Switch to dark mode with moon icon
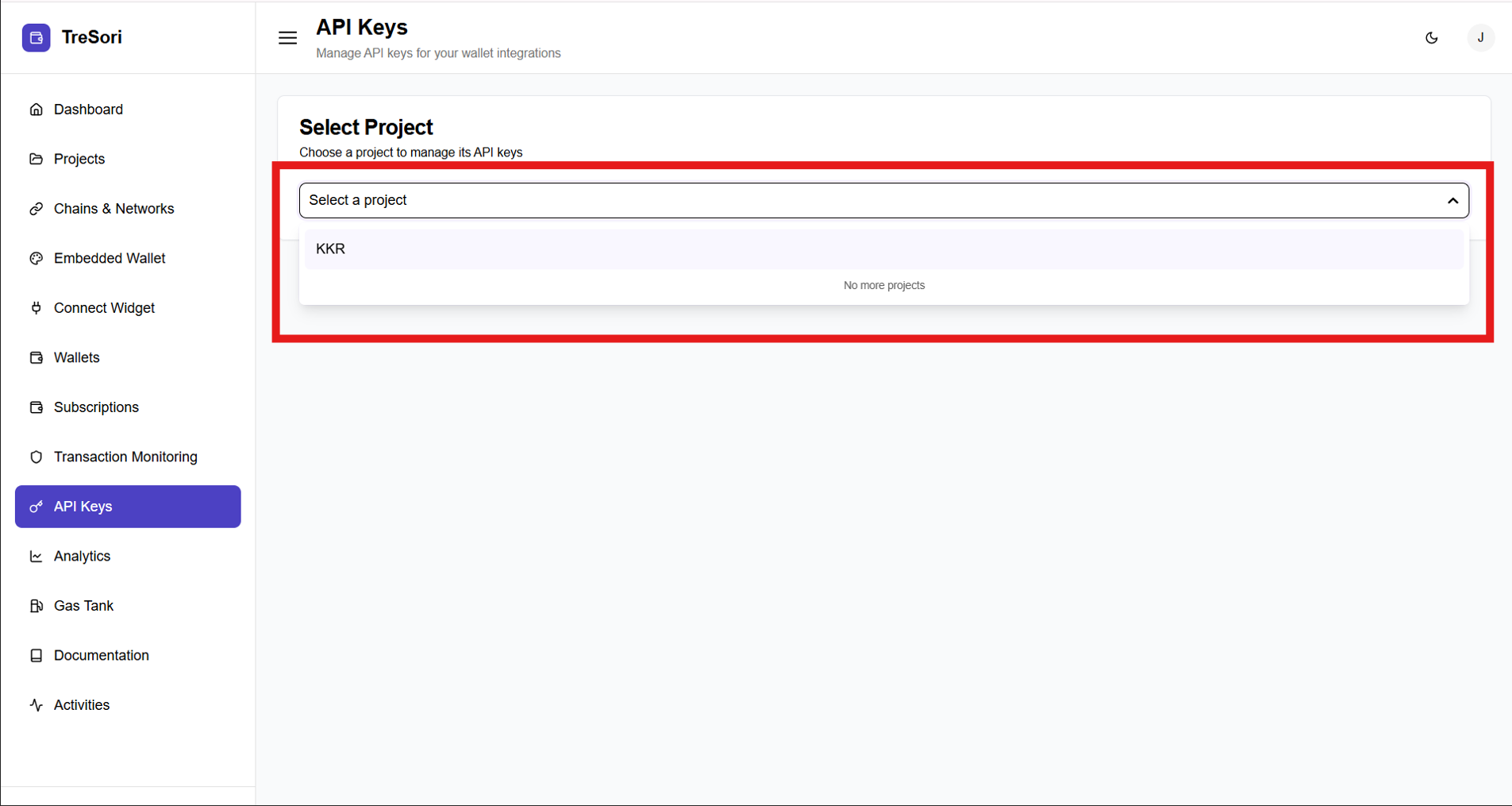The width and height of the screenshot is (1512, 806). pos(1431,37)
